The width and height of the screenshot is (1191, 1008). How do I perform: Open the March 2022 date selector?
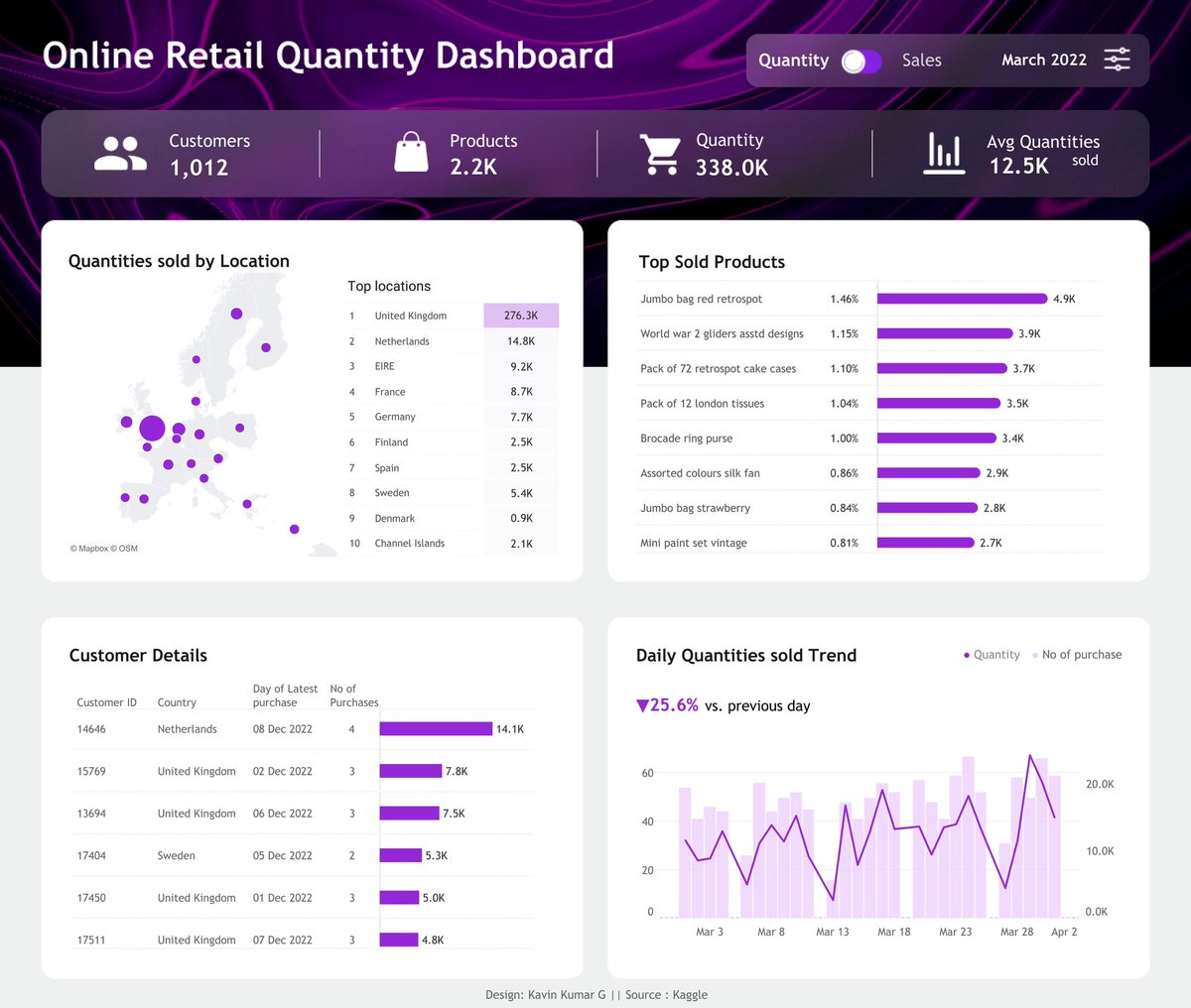[x=1044, y=60]
